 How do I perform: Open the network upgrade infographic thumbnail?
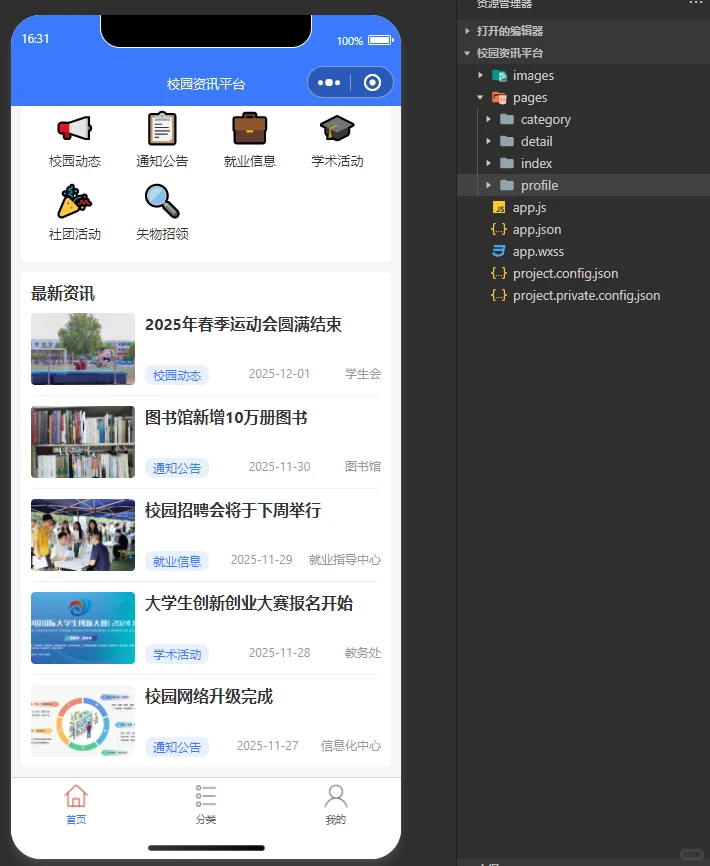tap(83, 721)
